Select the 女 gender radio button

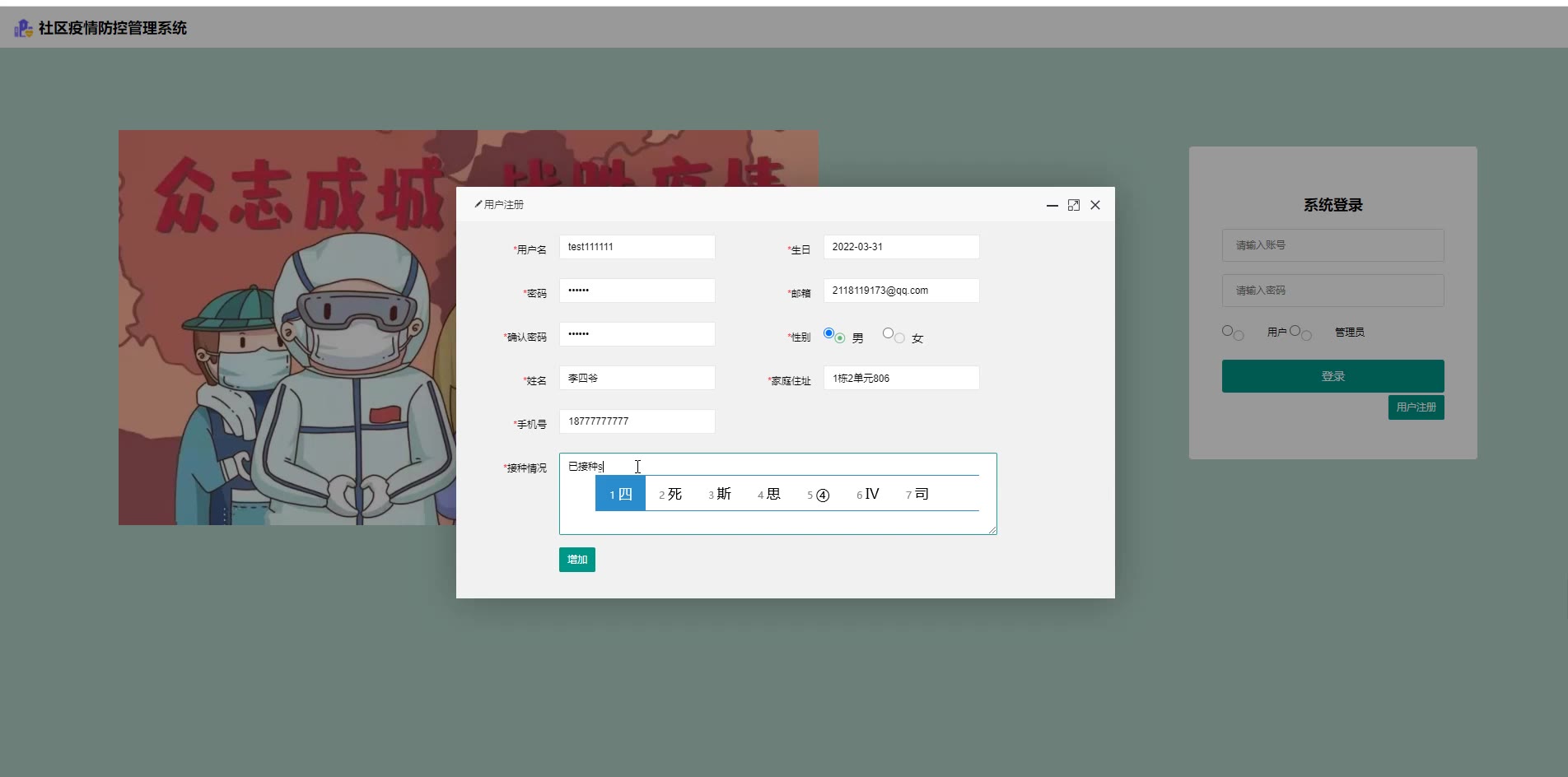point(888,333)
